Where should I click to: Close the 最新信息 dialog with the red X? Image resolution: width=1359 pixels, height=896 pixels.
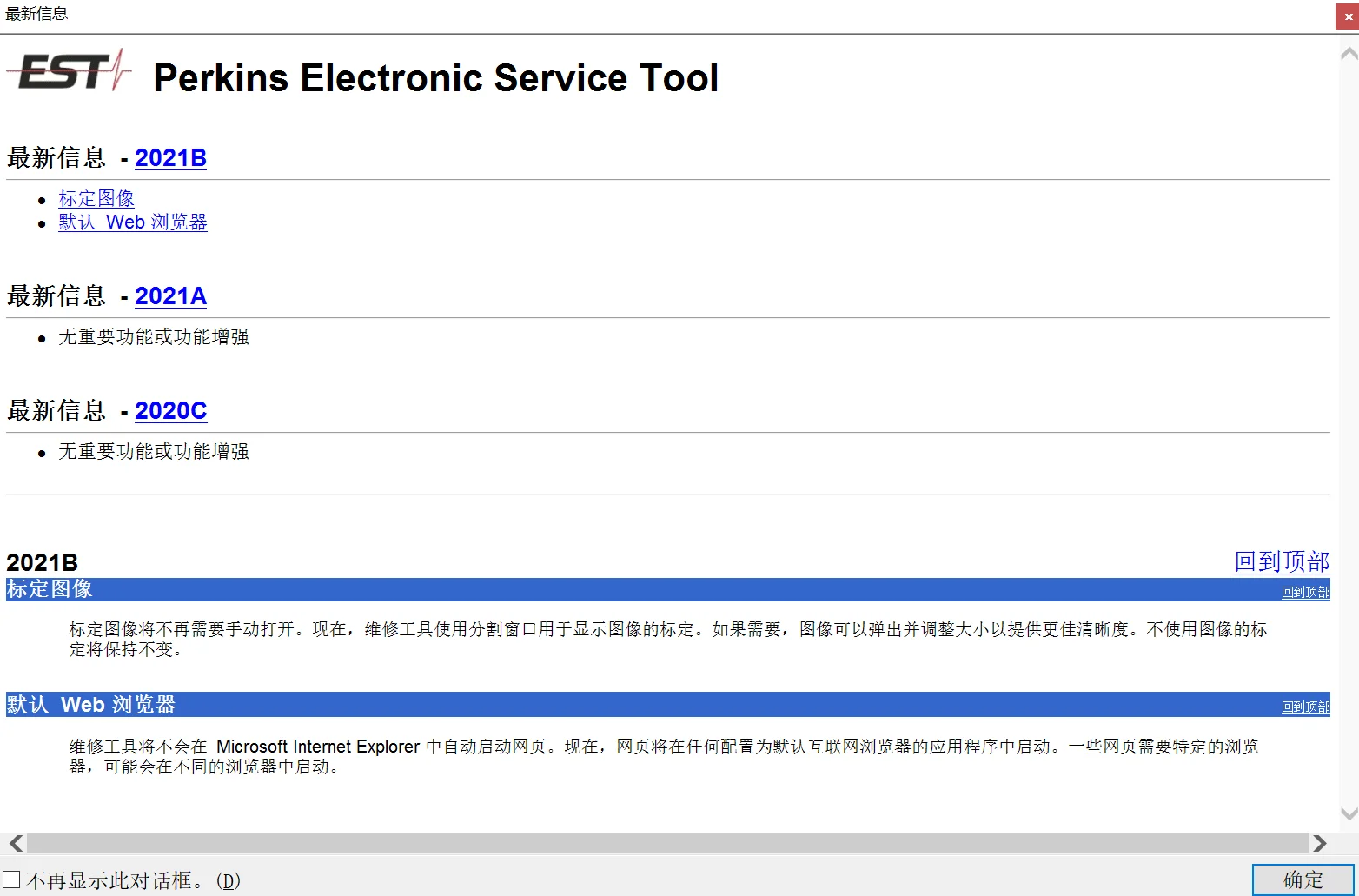[x=1347, y=17]
